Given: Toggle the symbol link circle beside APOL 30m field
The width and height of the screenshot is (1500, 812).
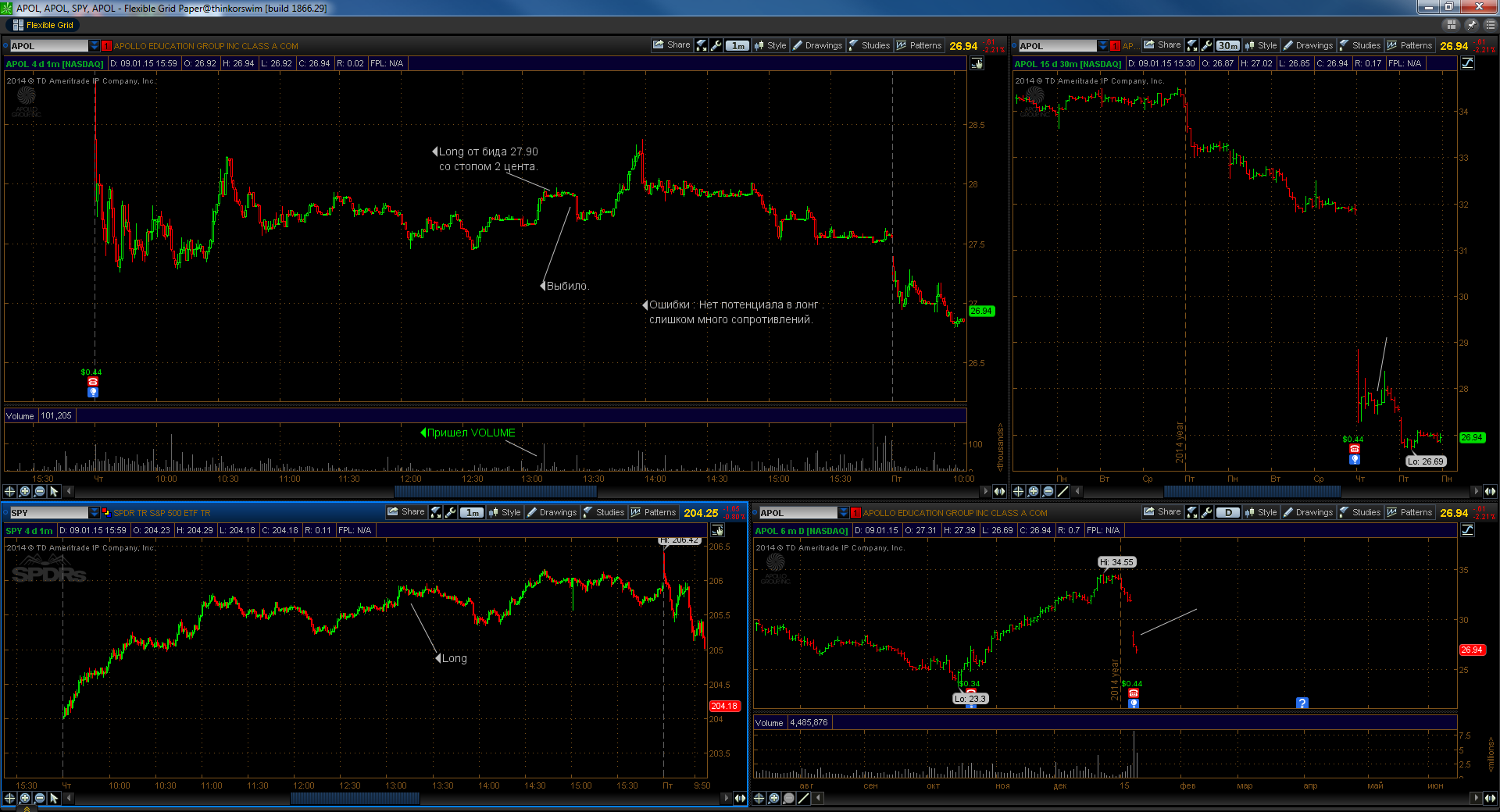Looking at the screenshot, I should point(1015,45).
